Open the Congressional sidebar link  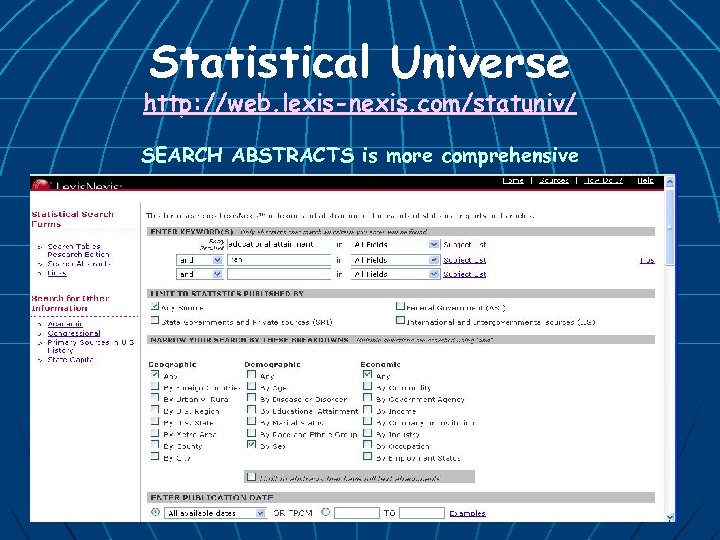74,333
